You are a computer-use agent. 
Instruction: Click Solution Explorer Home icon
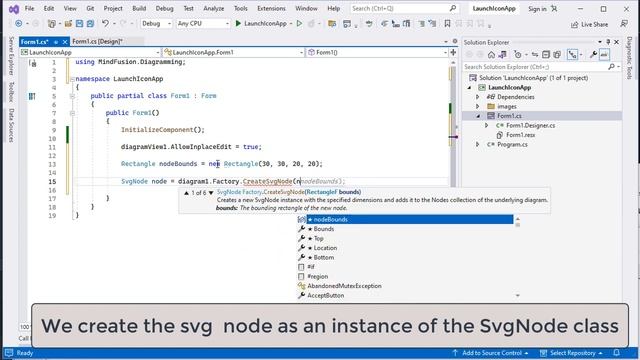(x=491, y=55)
